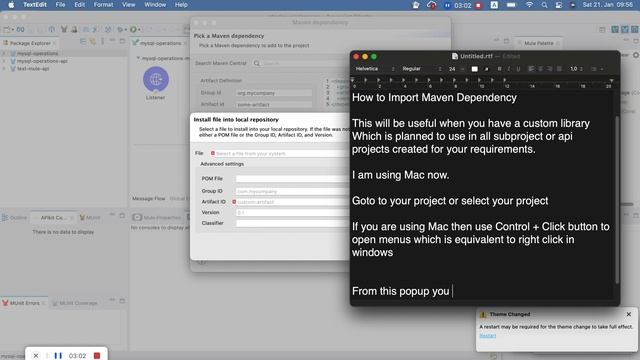This screenshot has width=640, height=360.
Task: Open Helvetica font family dropdown in TextEdit
Action: 375,69
